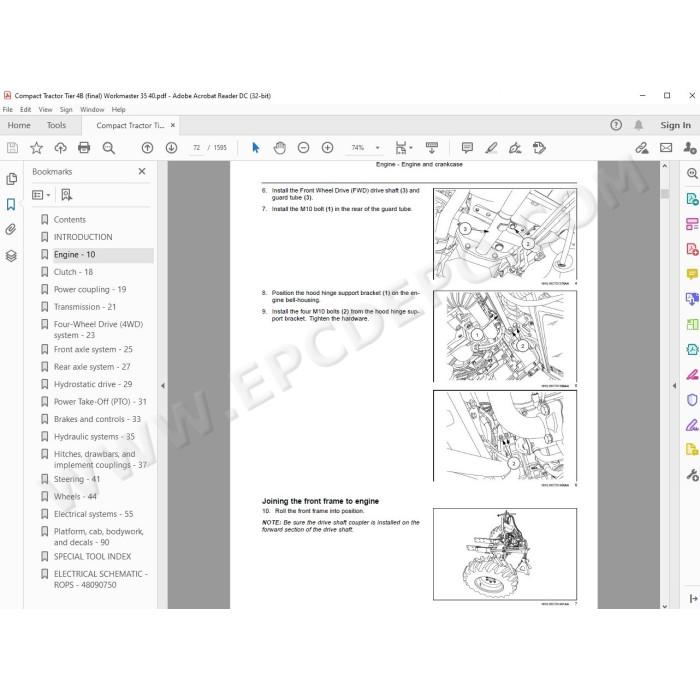The width and height of the screenshot is (700, 700).
Task: Jump to Steering - 41 bookmark
Action: [77, 479]
